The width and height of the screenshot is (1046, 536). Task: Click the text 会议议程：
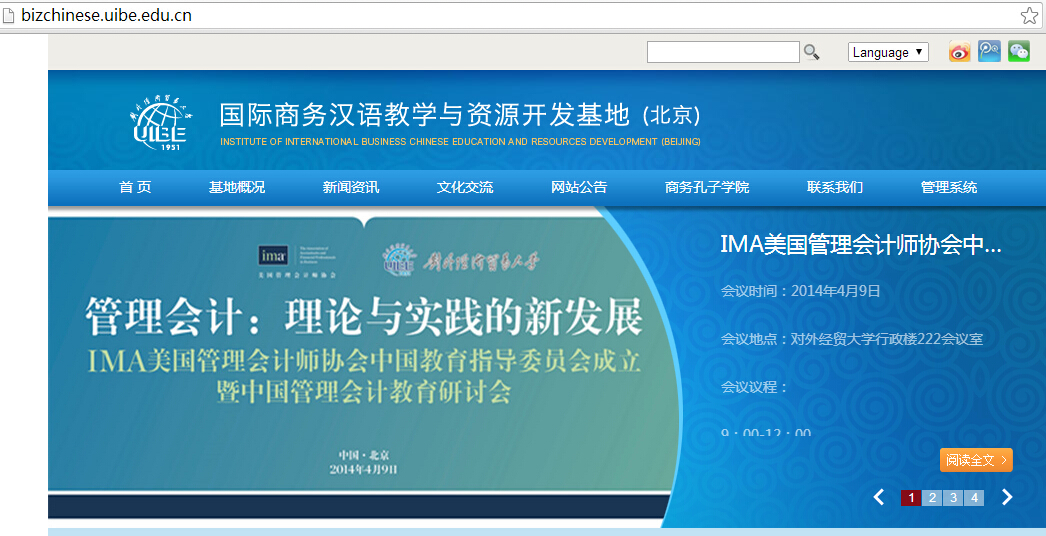[754, 387]
